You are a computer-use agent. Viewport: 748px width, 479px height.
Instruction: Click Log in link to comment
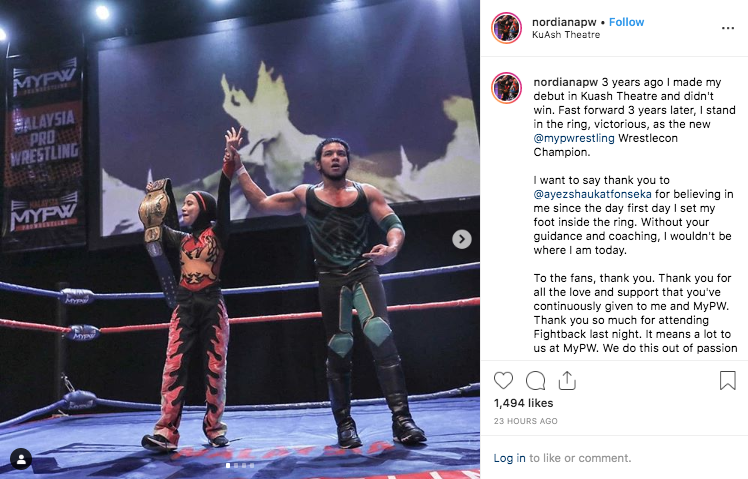(509, 458)
